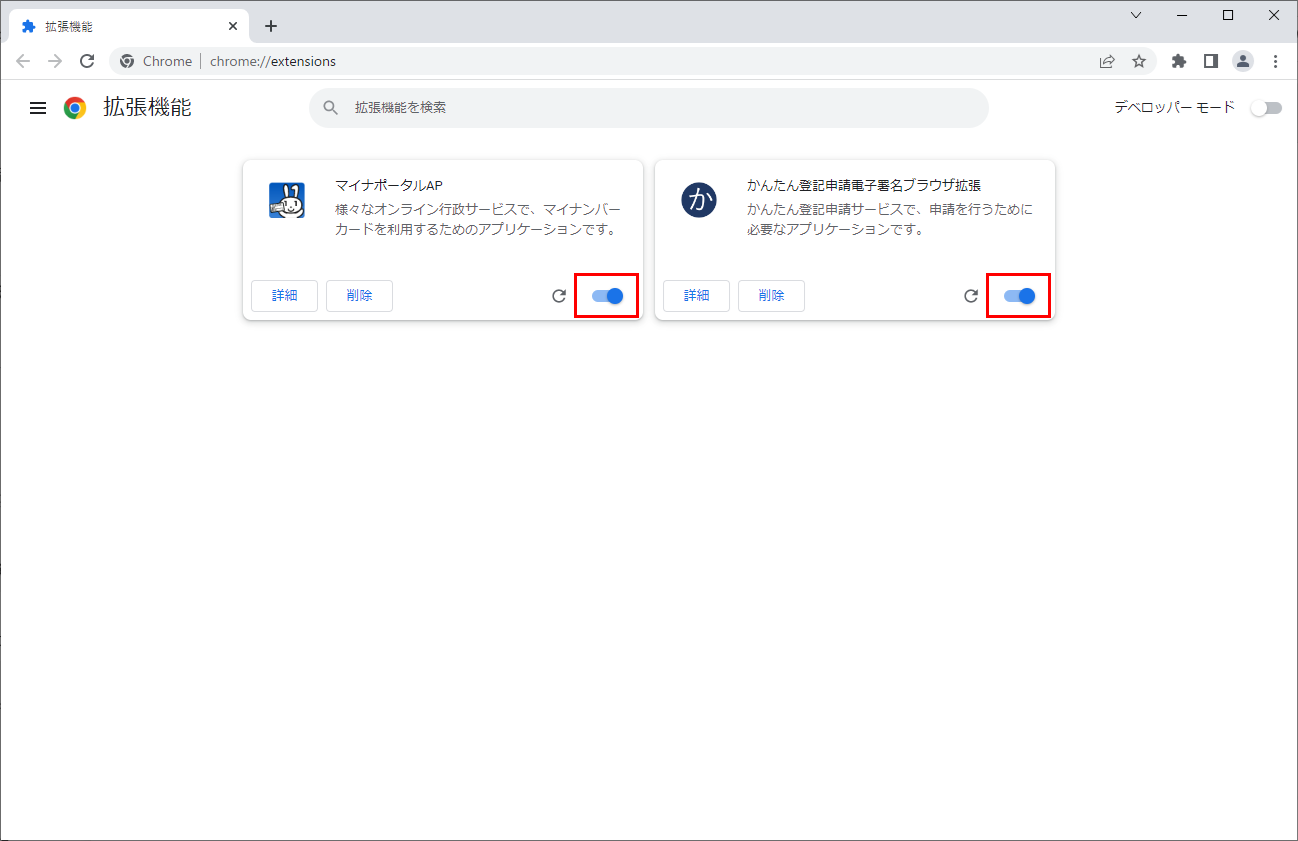Disable the マイナポータルAP extension toggle
1298x841 pixels.
coord(607,296)
